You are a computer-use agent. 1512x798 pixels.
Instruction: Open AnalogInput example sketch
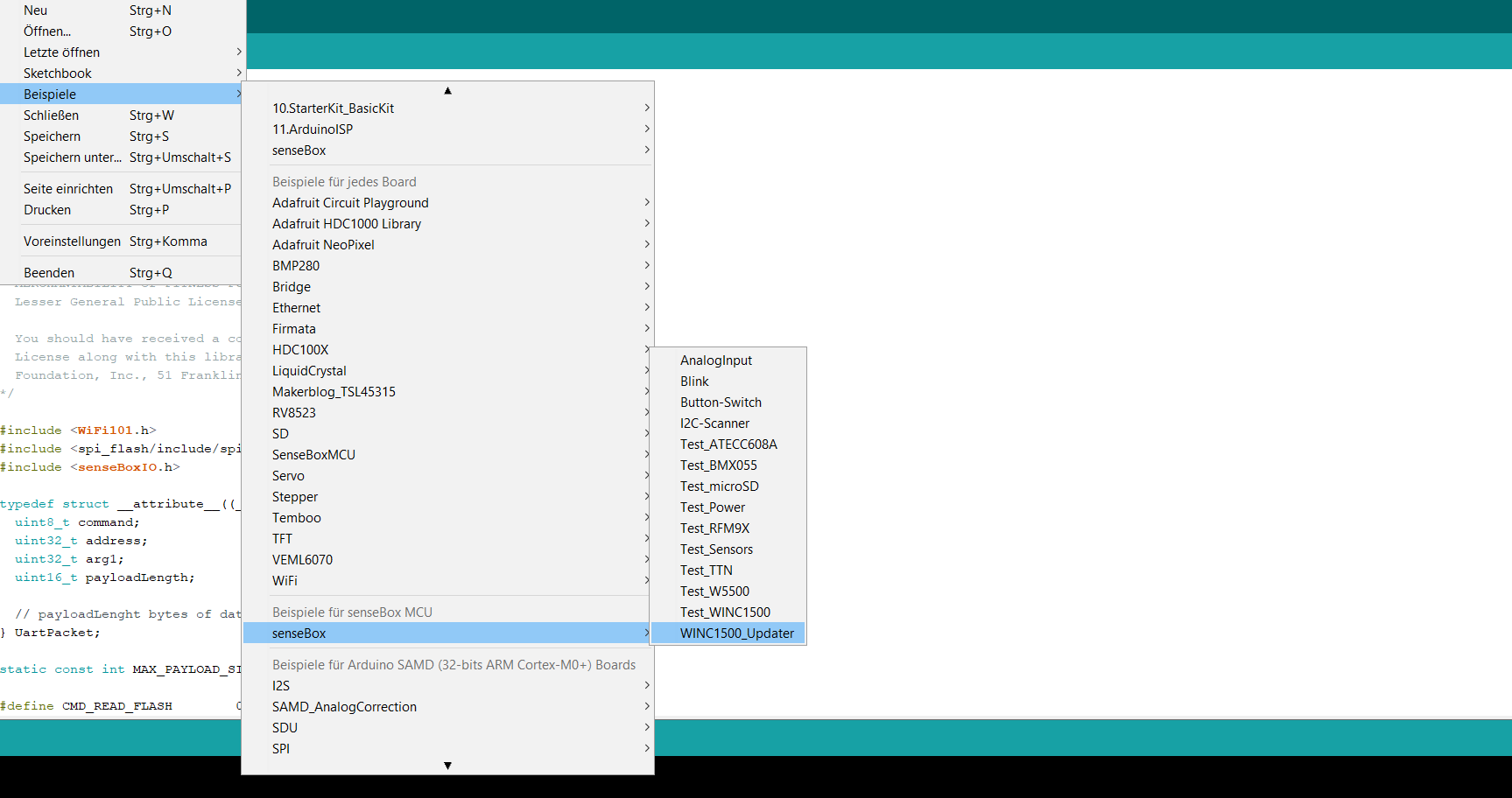point(728,360)
